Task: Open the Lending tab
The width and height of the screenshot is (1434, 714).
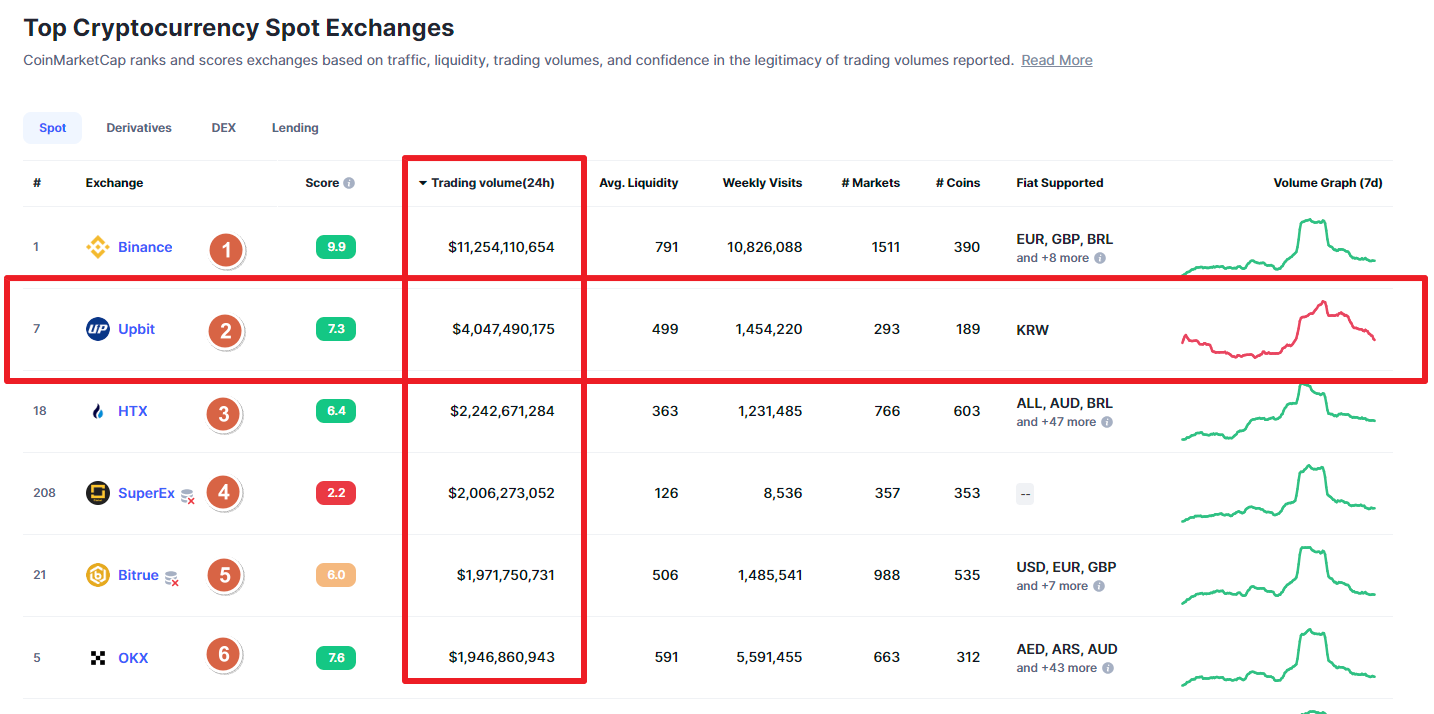Action: coord(295,128)
